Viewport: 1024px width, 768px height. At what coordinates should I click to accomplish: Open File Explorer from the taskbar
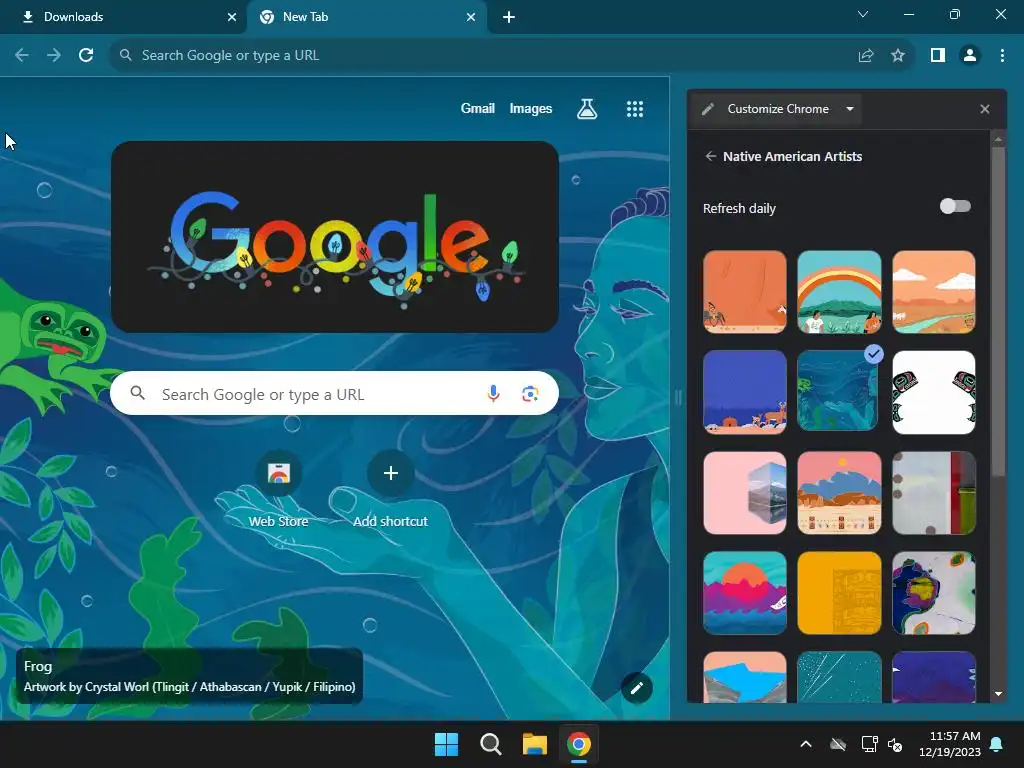tap(534, 744)
